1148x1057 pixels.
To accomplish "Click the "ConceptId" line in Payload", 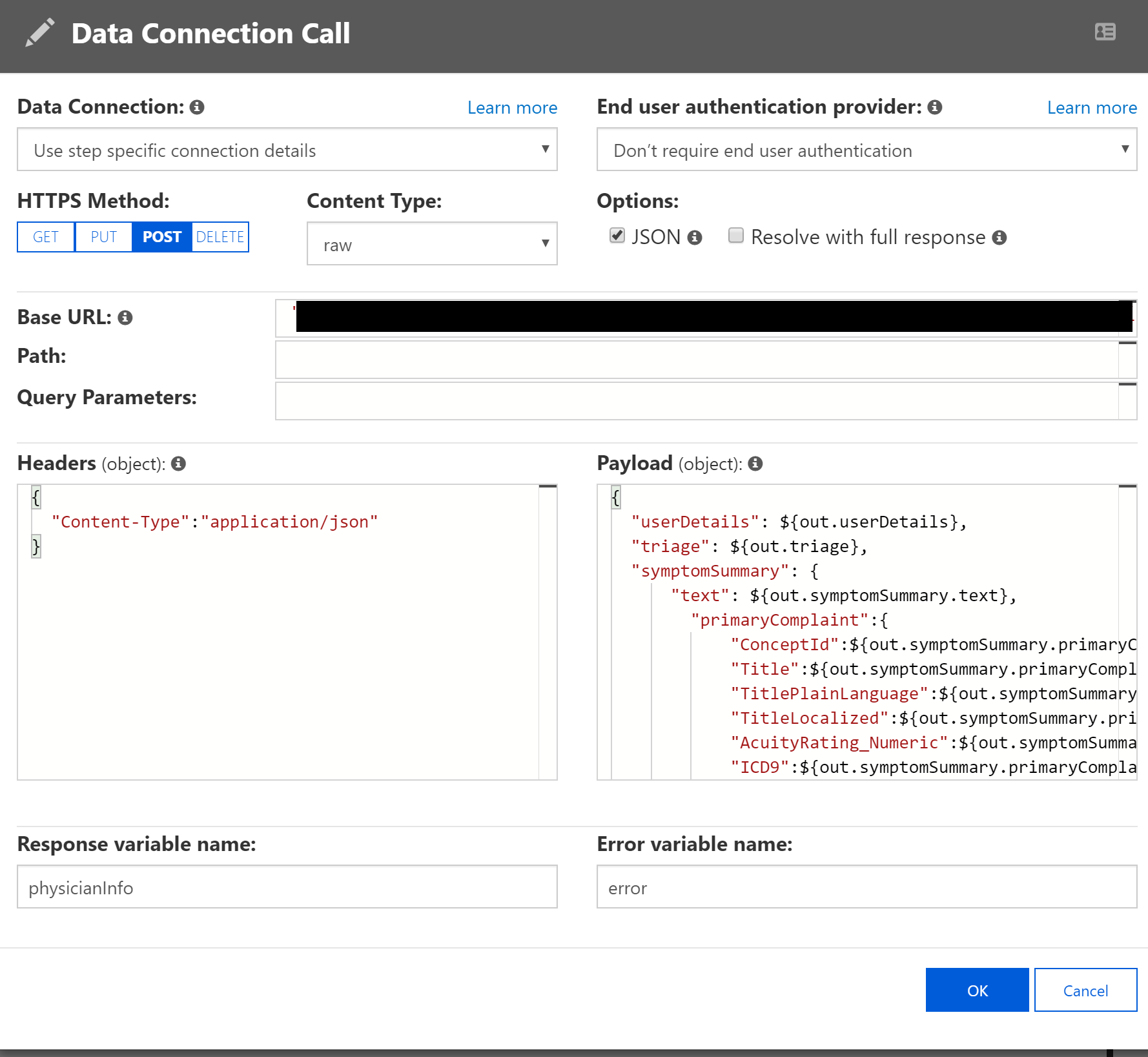I will click(x=933, y=644).
